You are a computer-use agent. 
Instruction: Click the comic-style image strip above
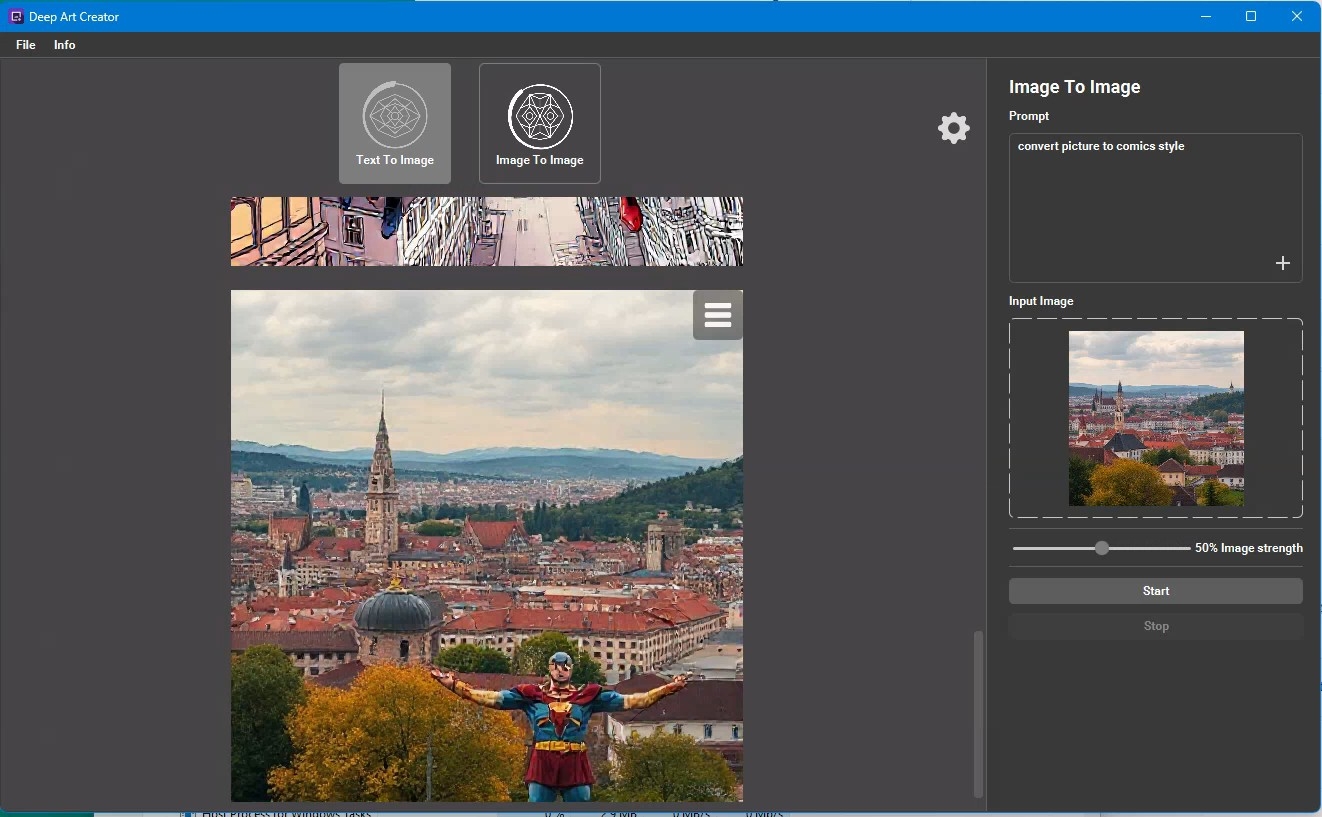pyautogui.click(x=486, y=231)
